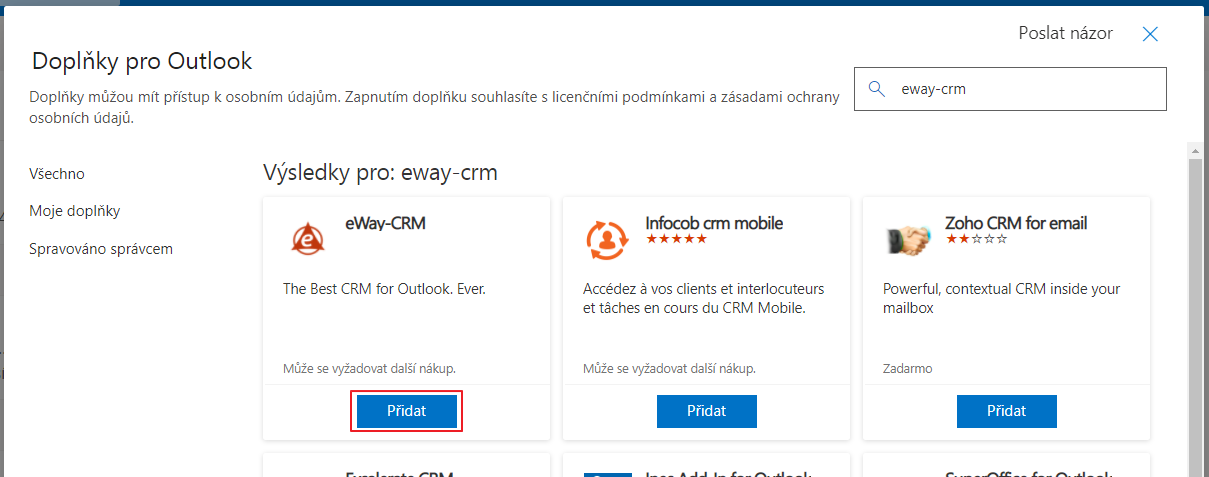The height and width of the screenshot is (477, 1209).
Task: Click scrollbar up arrow
Action: click(1195, 150)
